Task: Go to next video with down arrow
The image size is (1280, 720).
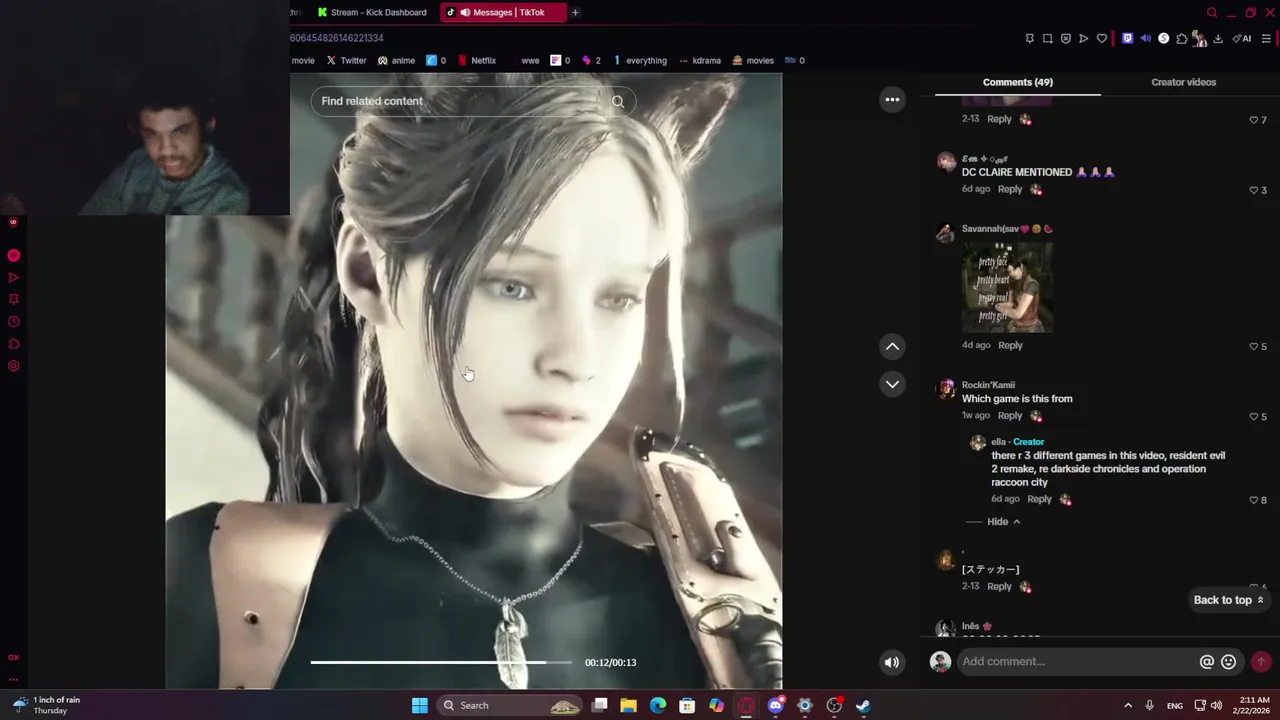Action: click(x=892, y=384)
